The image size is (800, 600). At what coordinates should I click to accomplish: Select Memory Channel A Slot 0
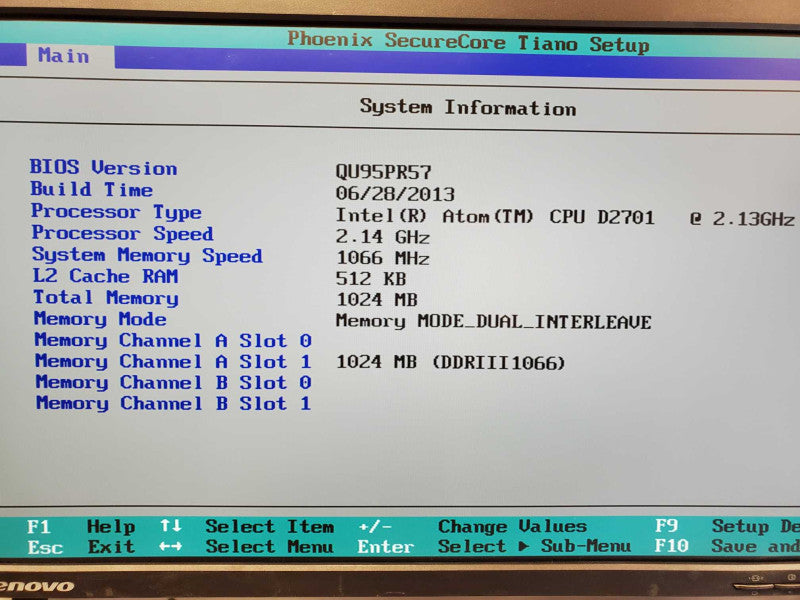click(x=173, y=340)
